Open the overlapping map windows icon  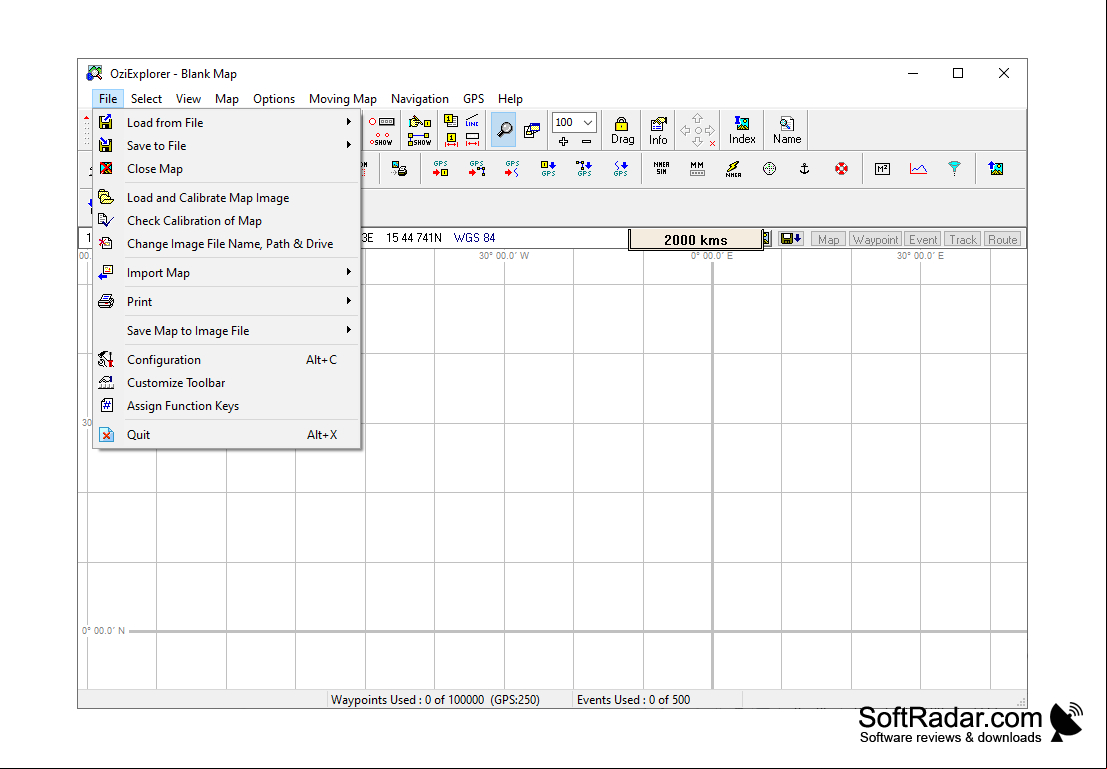click(x=532, y=130)
